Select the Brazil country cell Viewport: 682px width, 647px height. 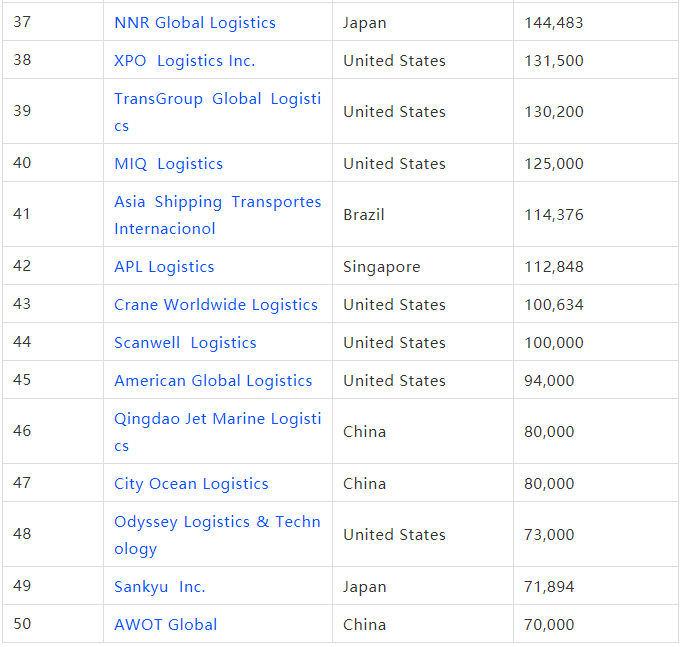click(364, 215)
